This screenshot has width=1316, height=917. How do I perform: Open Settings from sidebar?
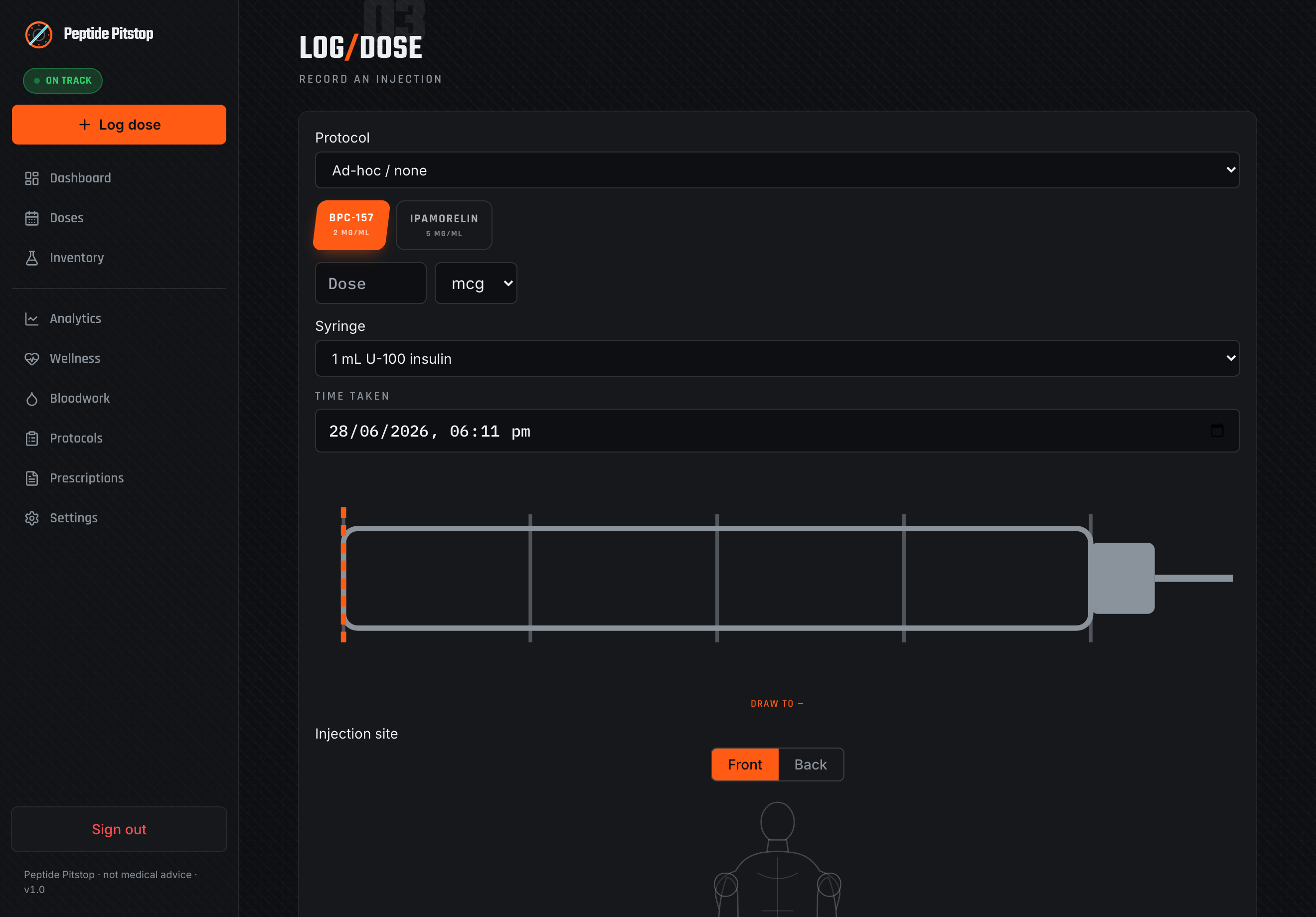[119, 517]
